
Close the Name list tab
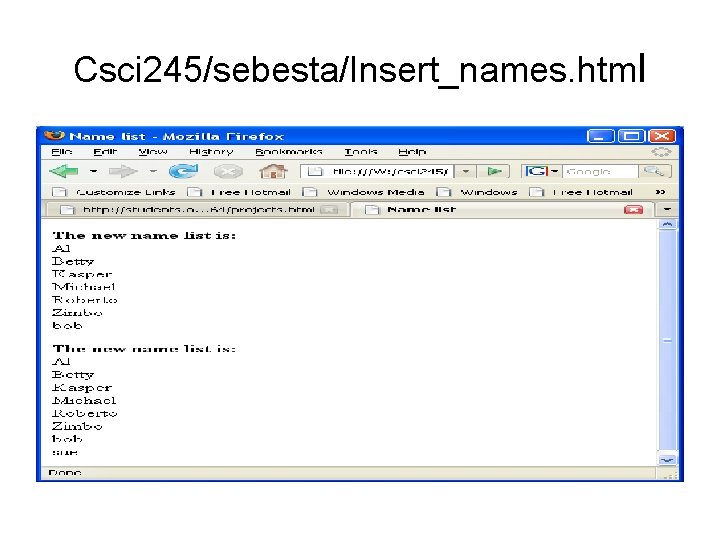(x=633, y=209)
